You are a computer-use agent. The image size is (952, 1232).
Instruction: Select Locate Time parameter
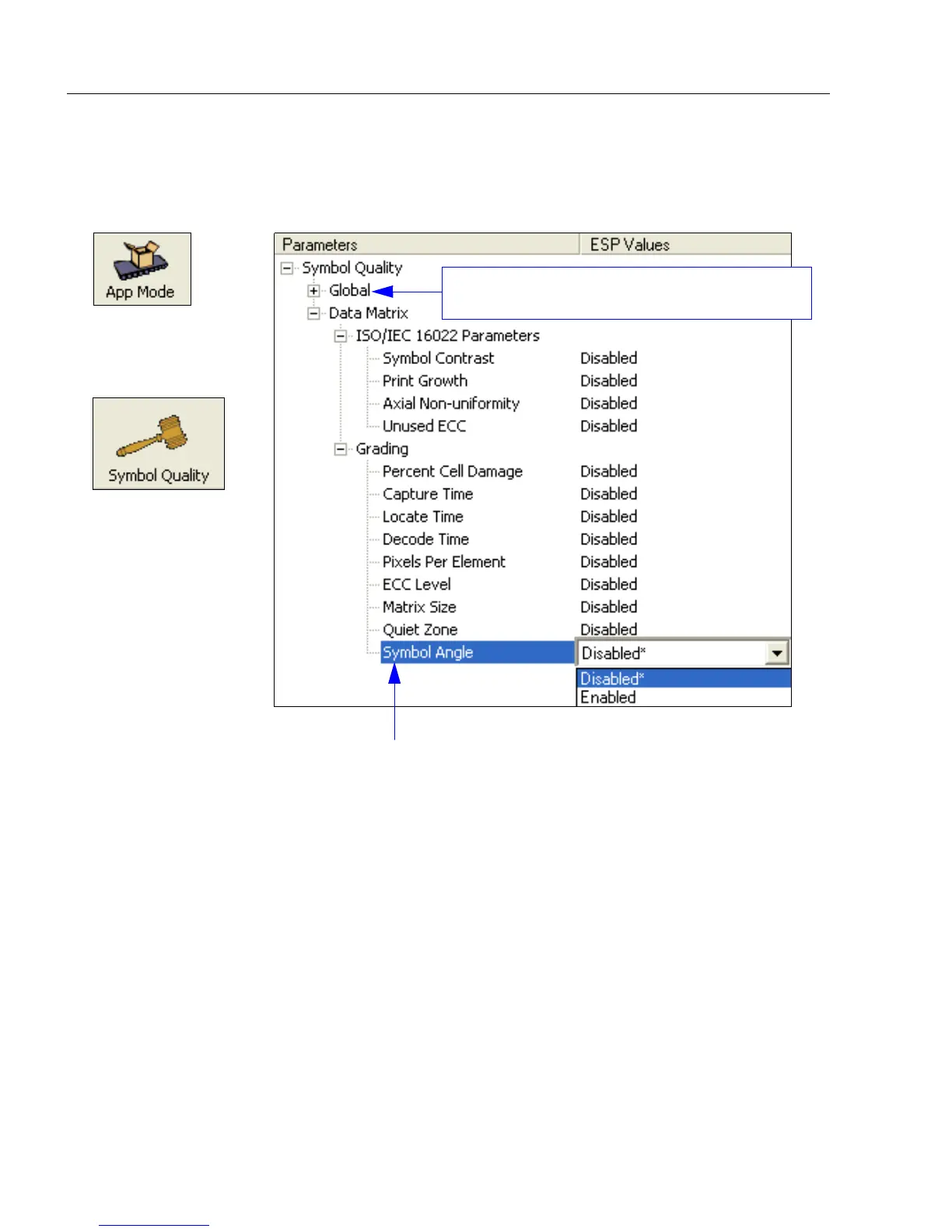pos(422,516)
